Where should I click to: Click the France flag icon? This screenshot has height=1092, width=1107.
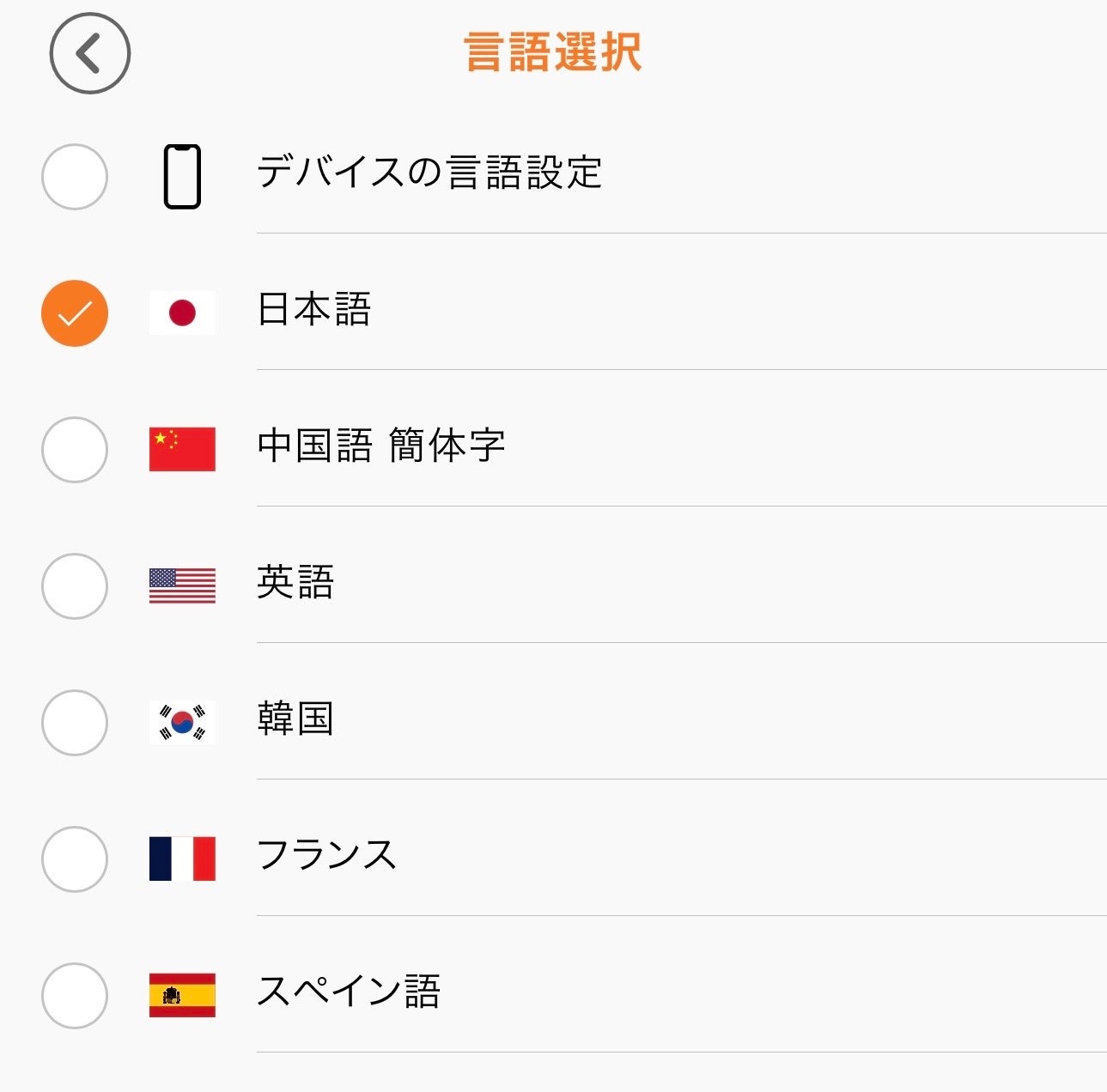tap(182, 858)
